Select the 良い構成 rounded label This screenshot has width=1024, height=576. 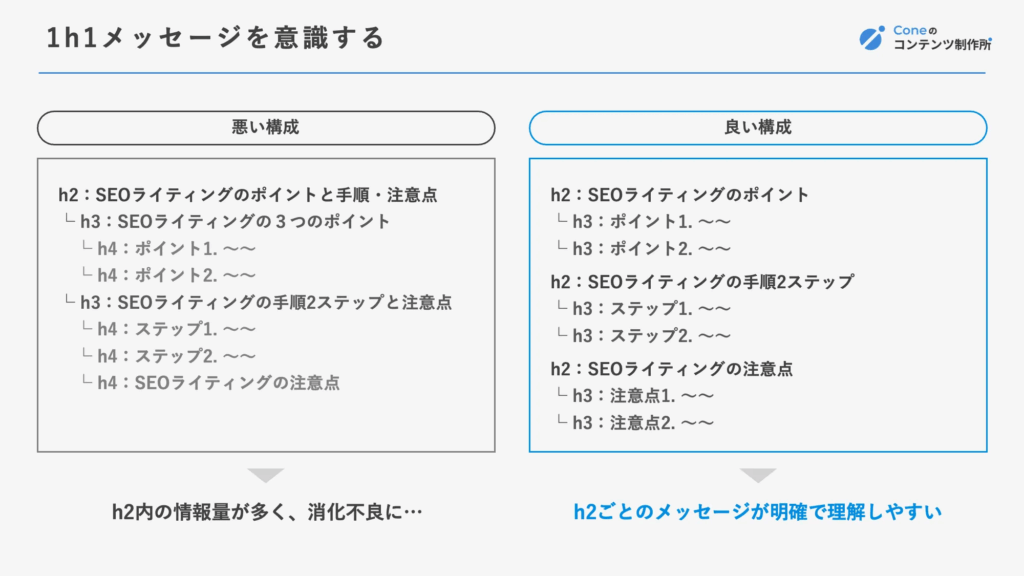pos(758,127)
